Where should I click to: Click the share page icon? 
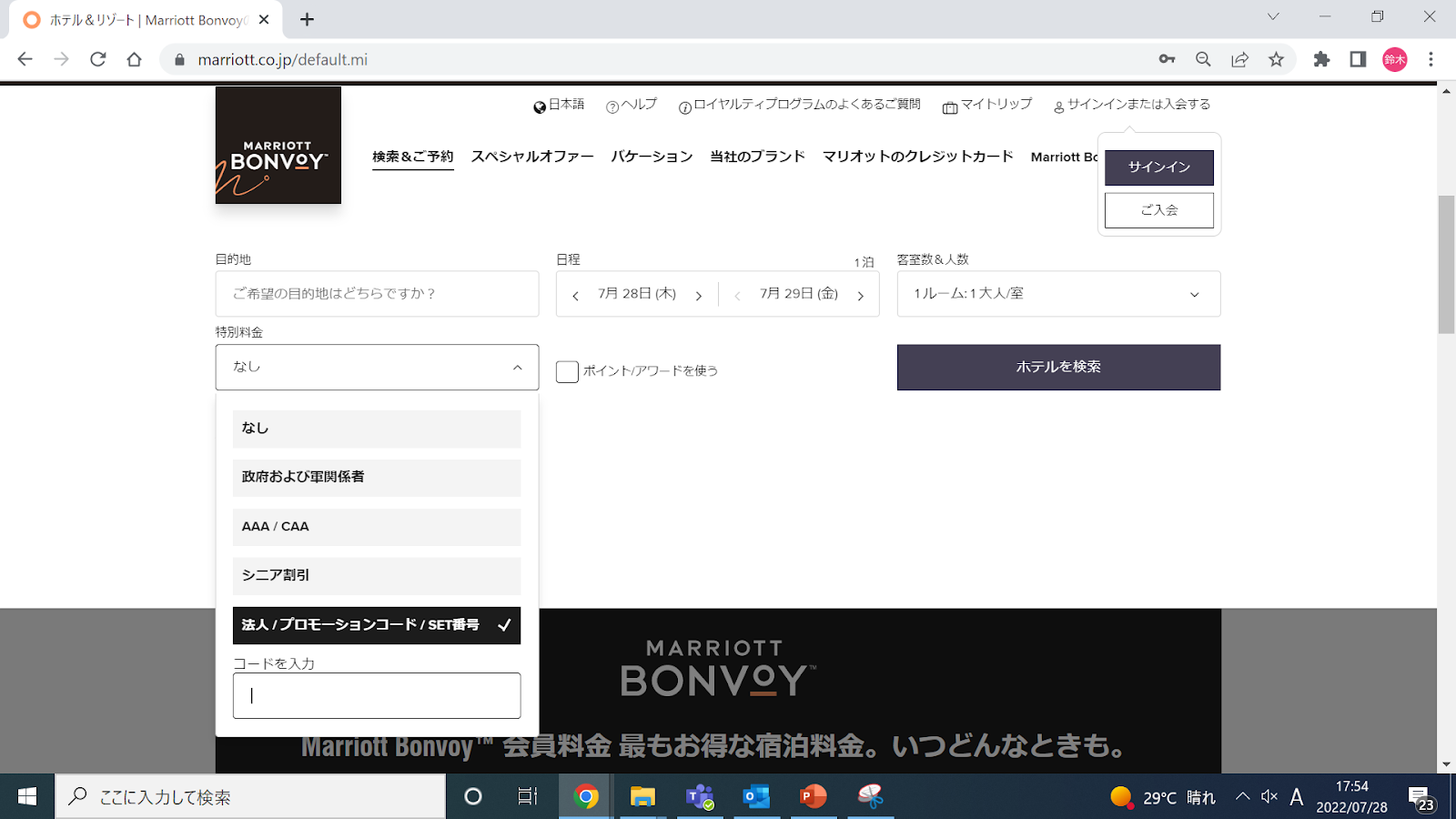tap(1239, 59)
